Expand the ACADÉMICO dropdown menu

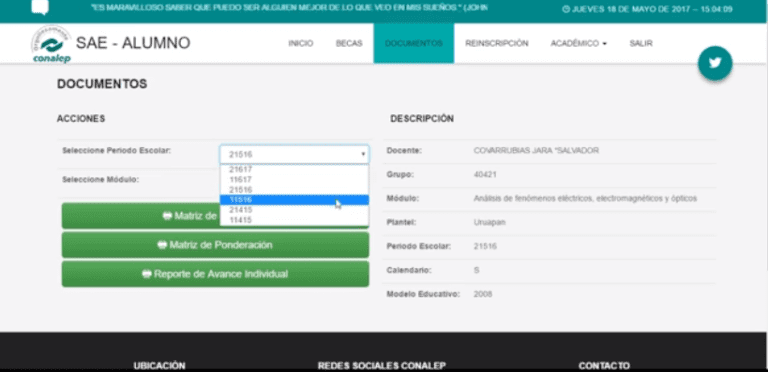(x=578, y=44)
